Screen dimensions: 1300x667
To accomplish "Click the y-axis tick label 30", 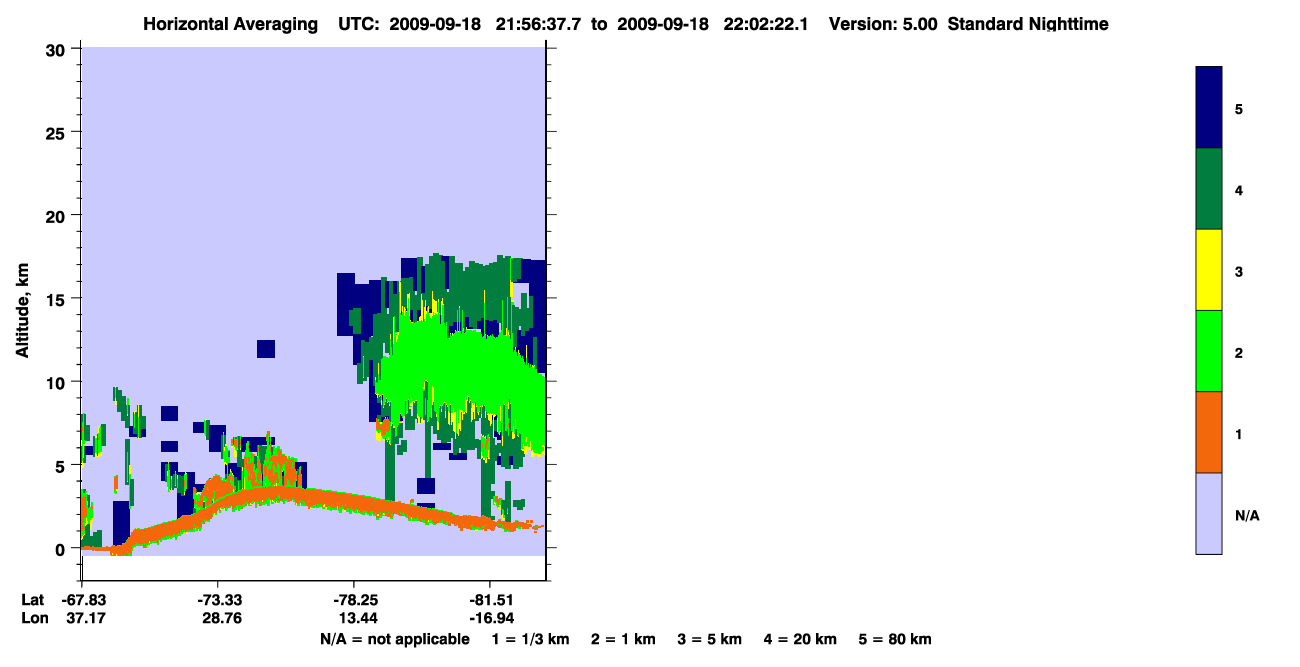I will (57, 49).
